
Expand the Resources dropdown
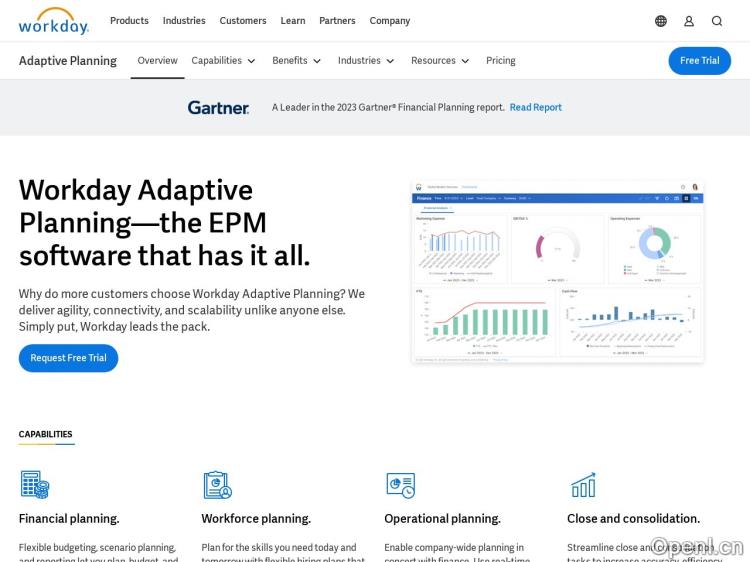[x=440, y=61]
